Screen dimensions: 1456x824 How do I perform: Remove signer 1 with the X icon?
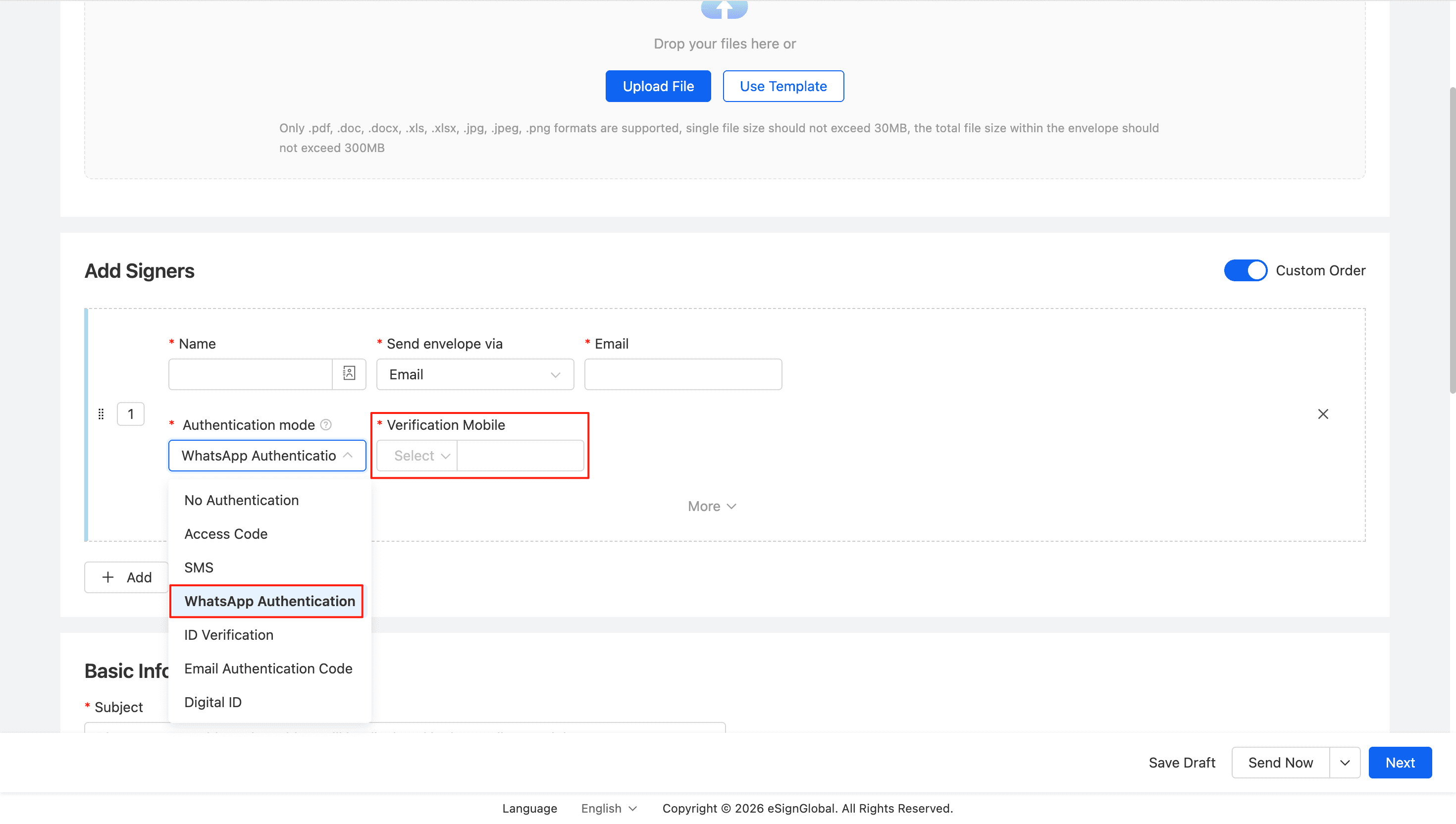[x=1322, y=414]
